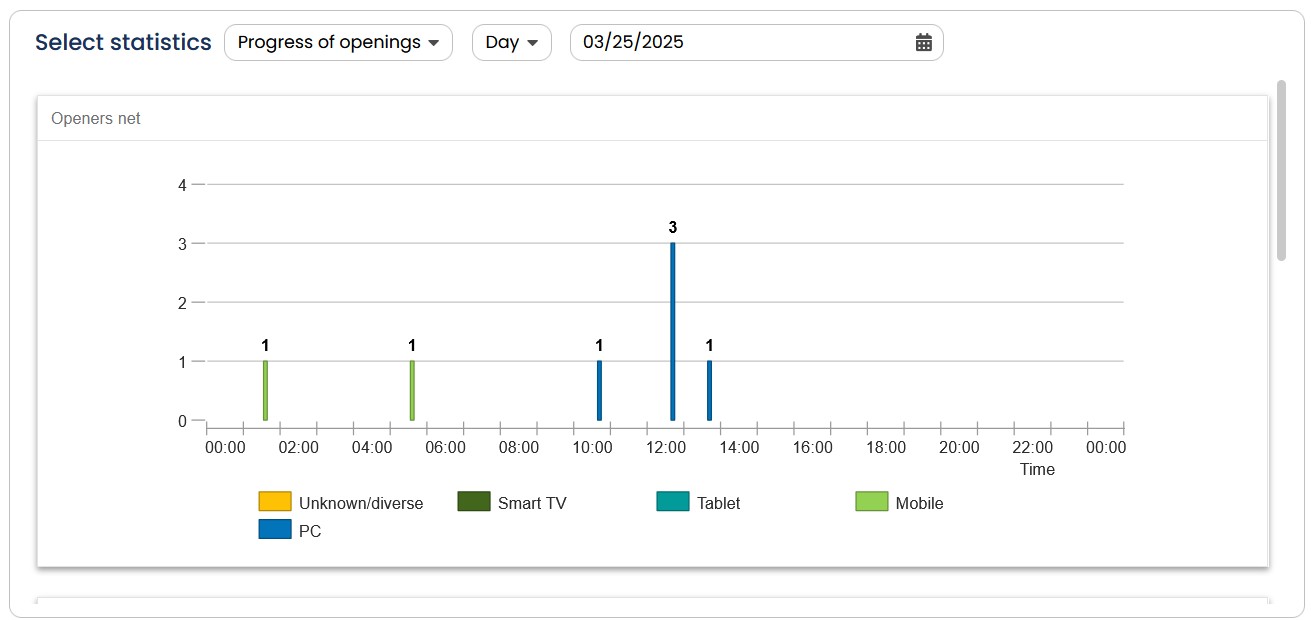Viewport: 1311px width, 620px height.
Task: Toggle the Tablet legend swatch
Action: (x=673, y=502)
